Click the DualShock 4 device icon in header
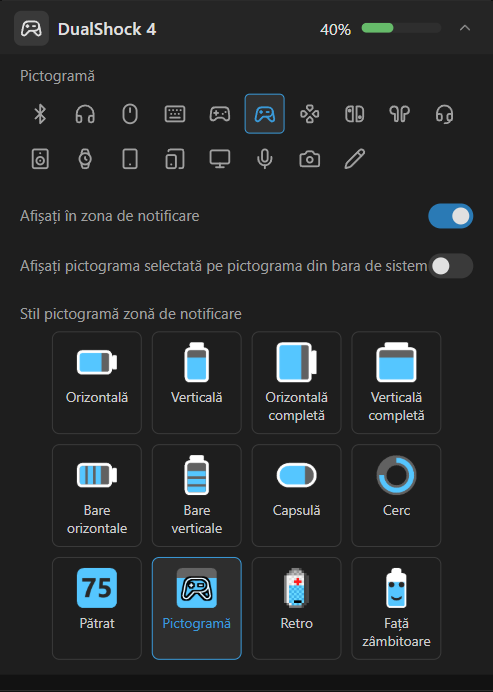 [x=31, y=29]
